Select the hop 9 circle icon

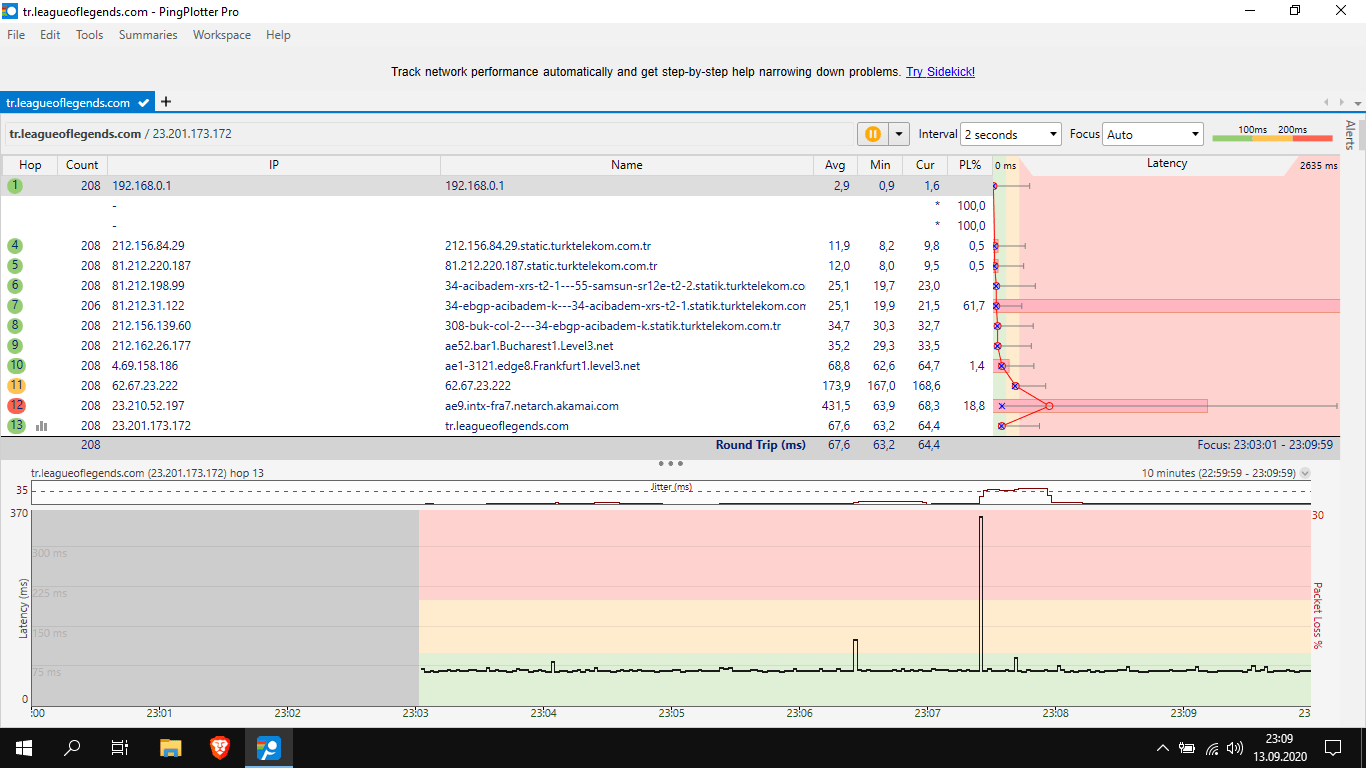(x=15, y=346)
